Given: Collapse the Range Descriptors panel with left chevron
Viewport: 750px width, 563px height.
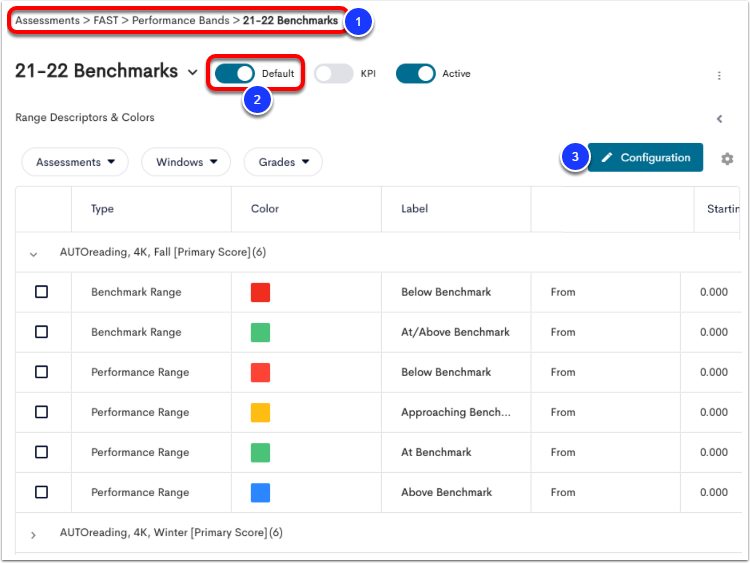Looking at the screenshot, I should [x=719, y=119].
